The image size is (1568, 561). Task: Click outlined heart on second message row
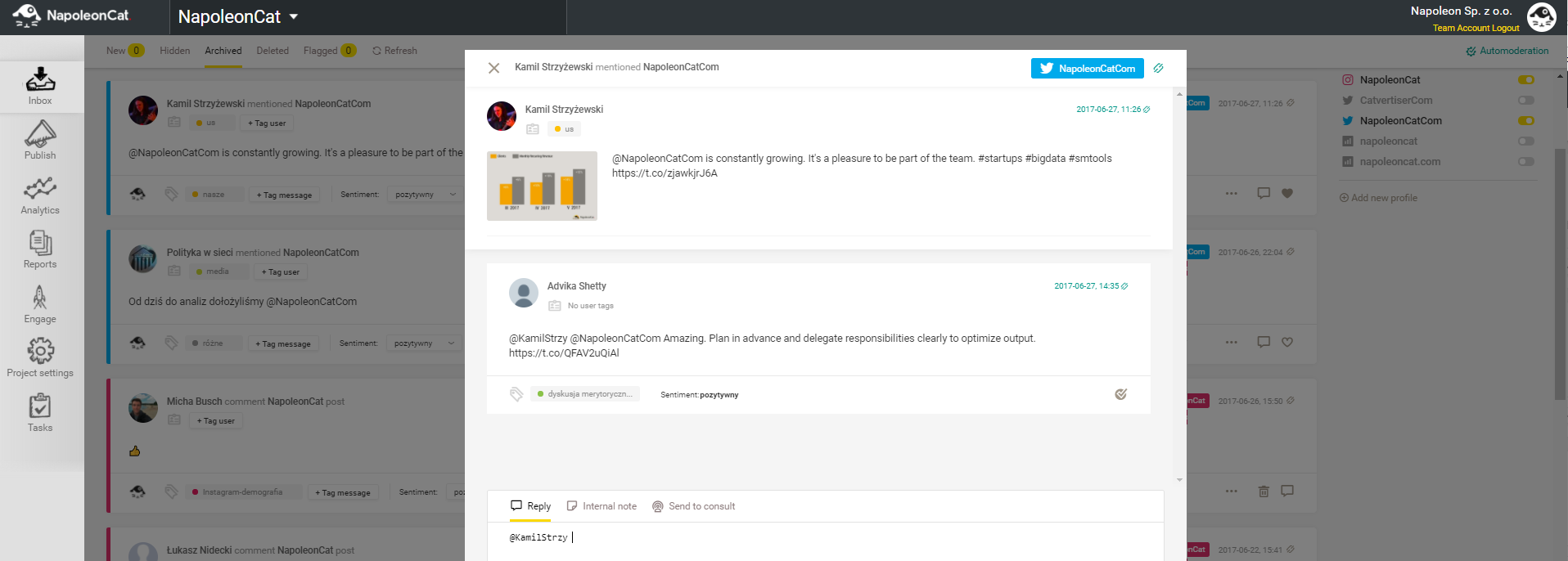tap(1287, 343)
